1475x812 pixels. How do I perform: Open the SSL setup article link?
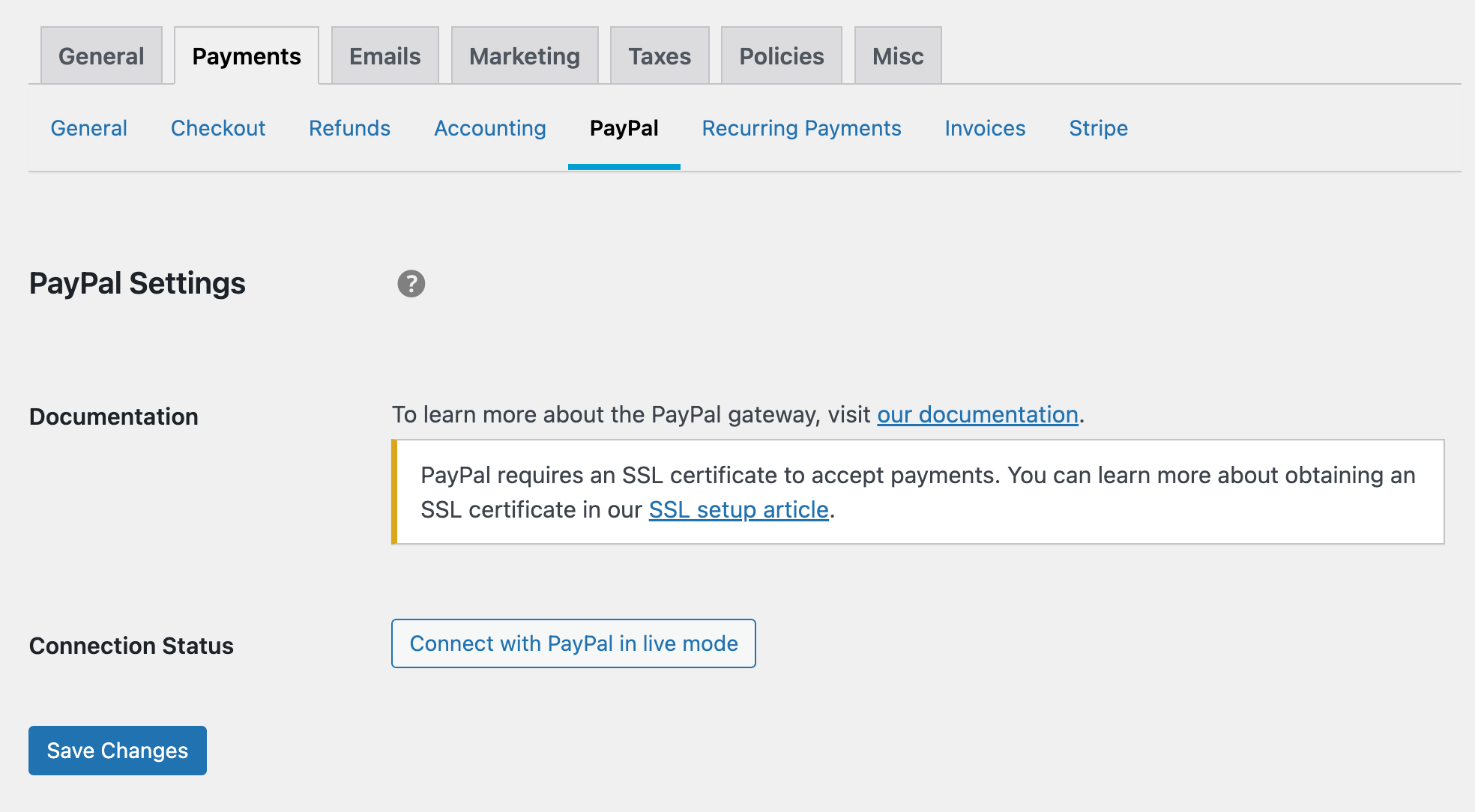[738, 509]
